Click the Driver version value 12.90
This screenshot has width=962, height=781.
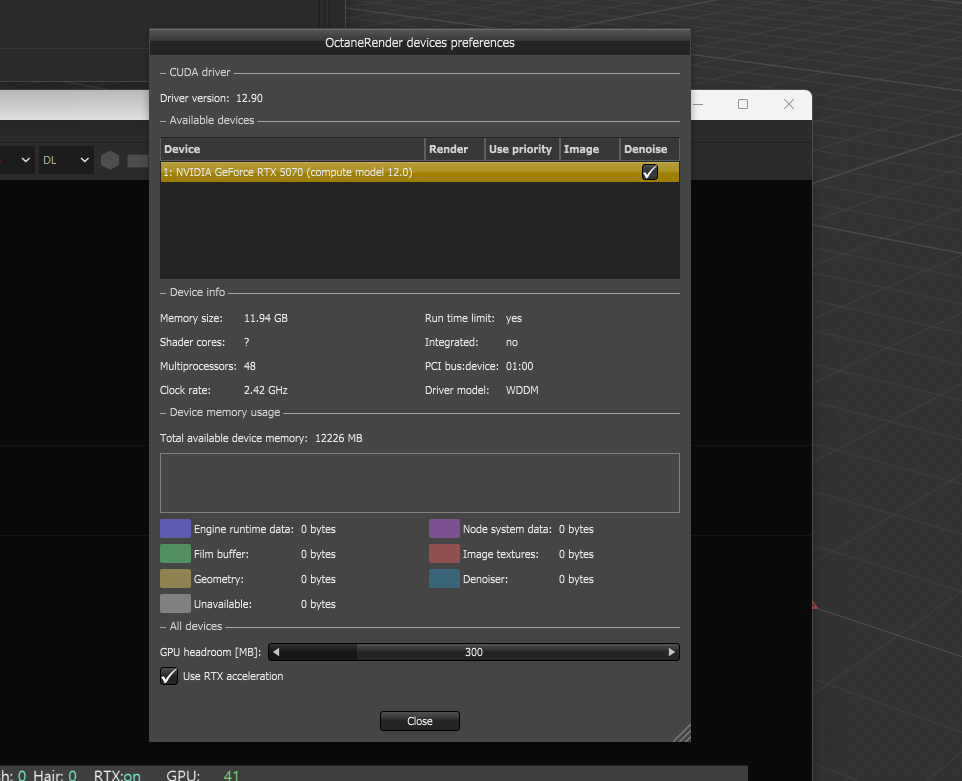(x=250, y=98)
